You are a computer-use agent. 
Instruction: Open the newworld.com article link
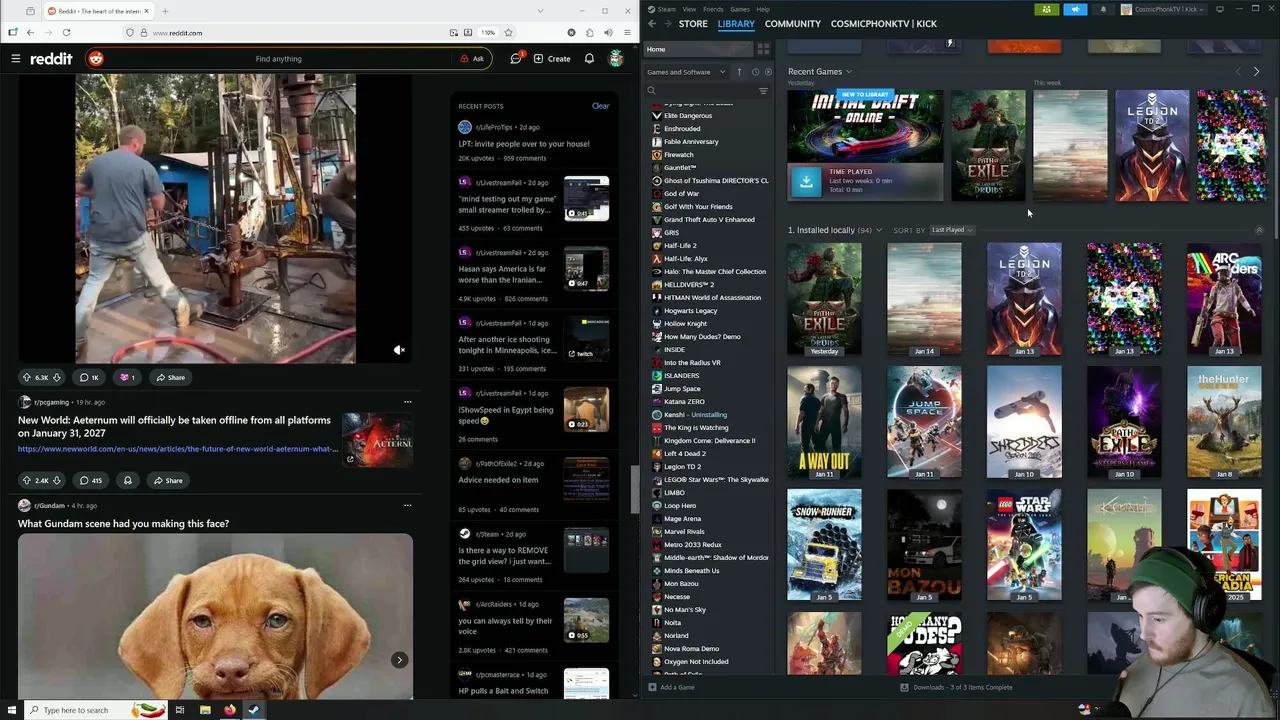tap(178, 449)
